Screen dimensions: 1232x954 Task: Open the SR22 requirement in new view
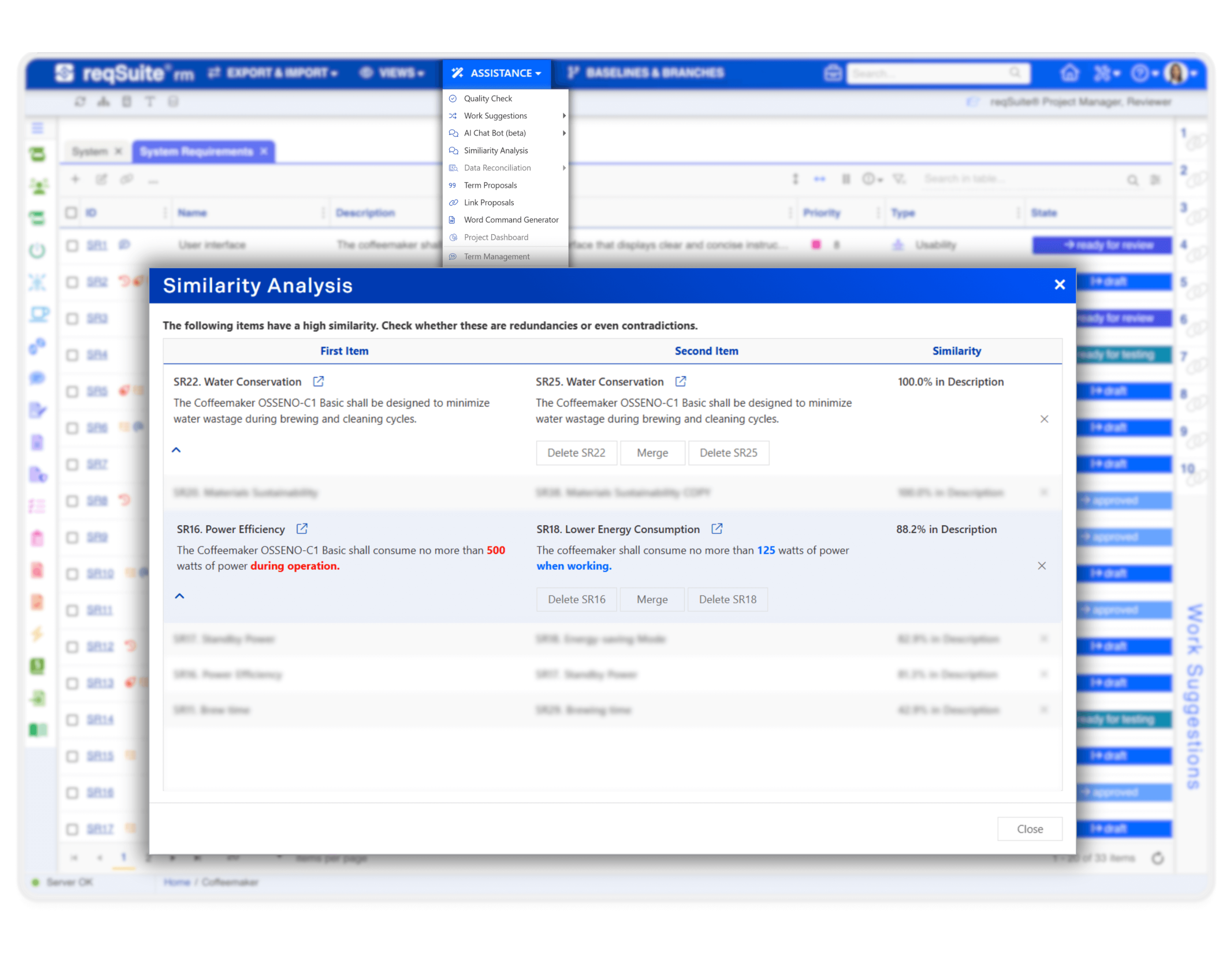pyautogui.click(x=319, y=382)
